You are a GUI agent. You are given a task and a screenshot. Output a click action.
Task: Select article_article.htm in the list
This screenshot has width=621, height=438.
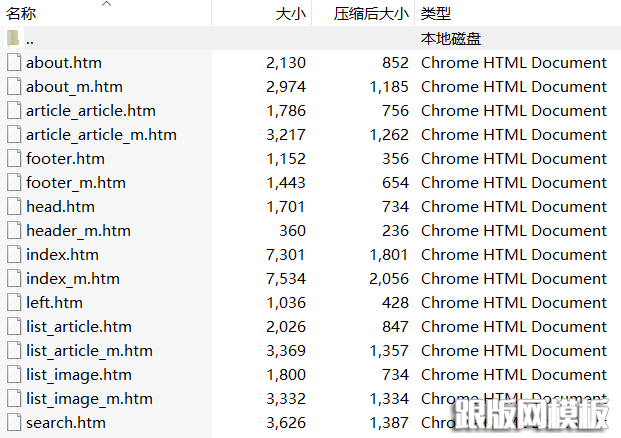pyautogui.click(x=91, y=110)
